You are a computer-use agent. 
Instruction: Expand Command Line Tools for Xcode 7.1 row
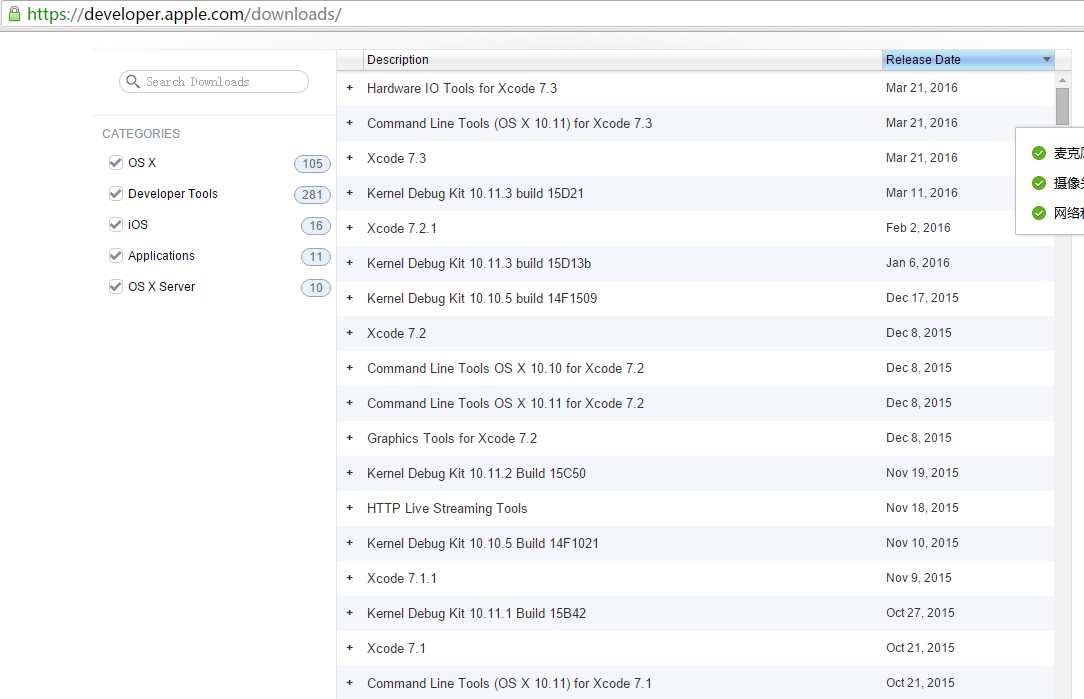[350, 682]
